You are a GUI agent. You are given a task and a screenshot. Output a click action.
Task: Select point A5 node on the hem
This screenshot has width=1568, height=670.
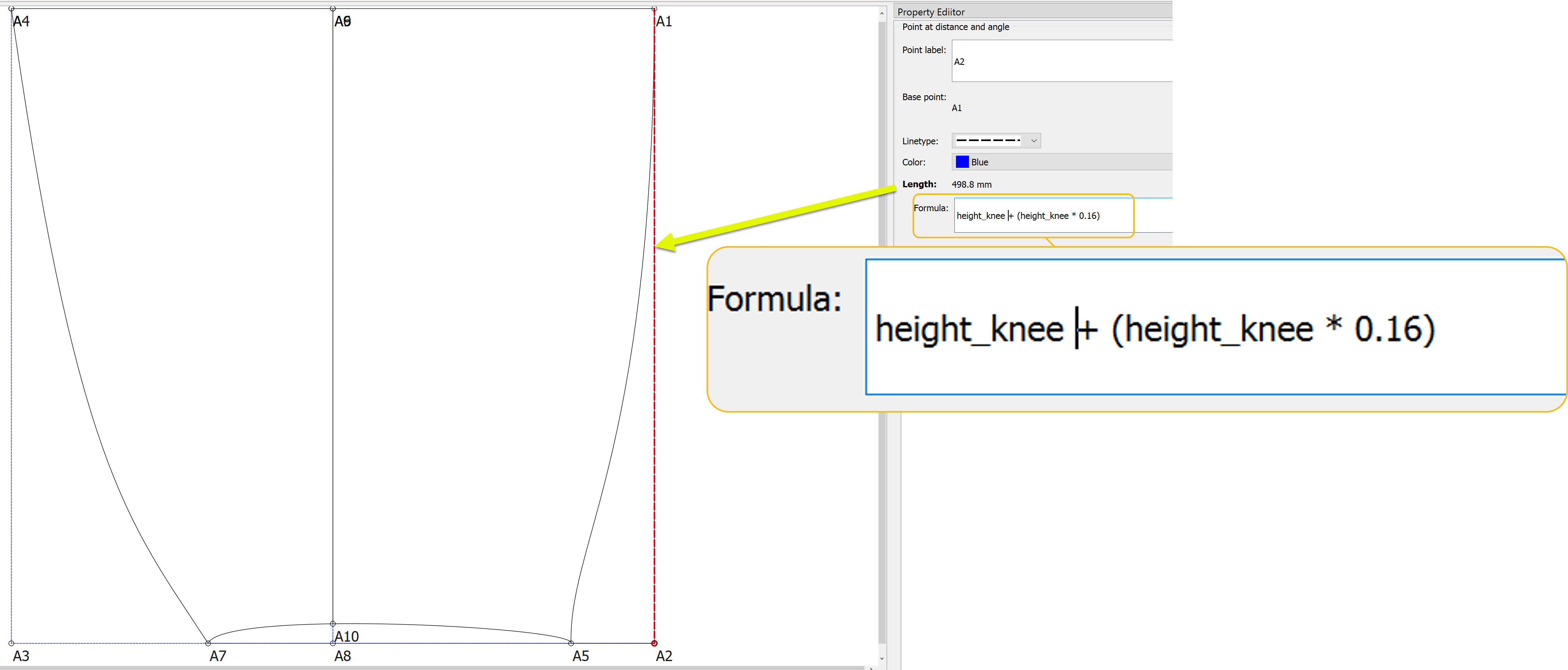click(571, 643)
